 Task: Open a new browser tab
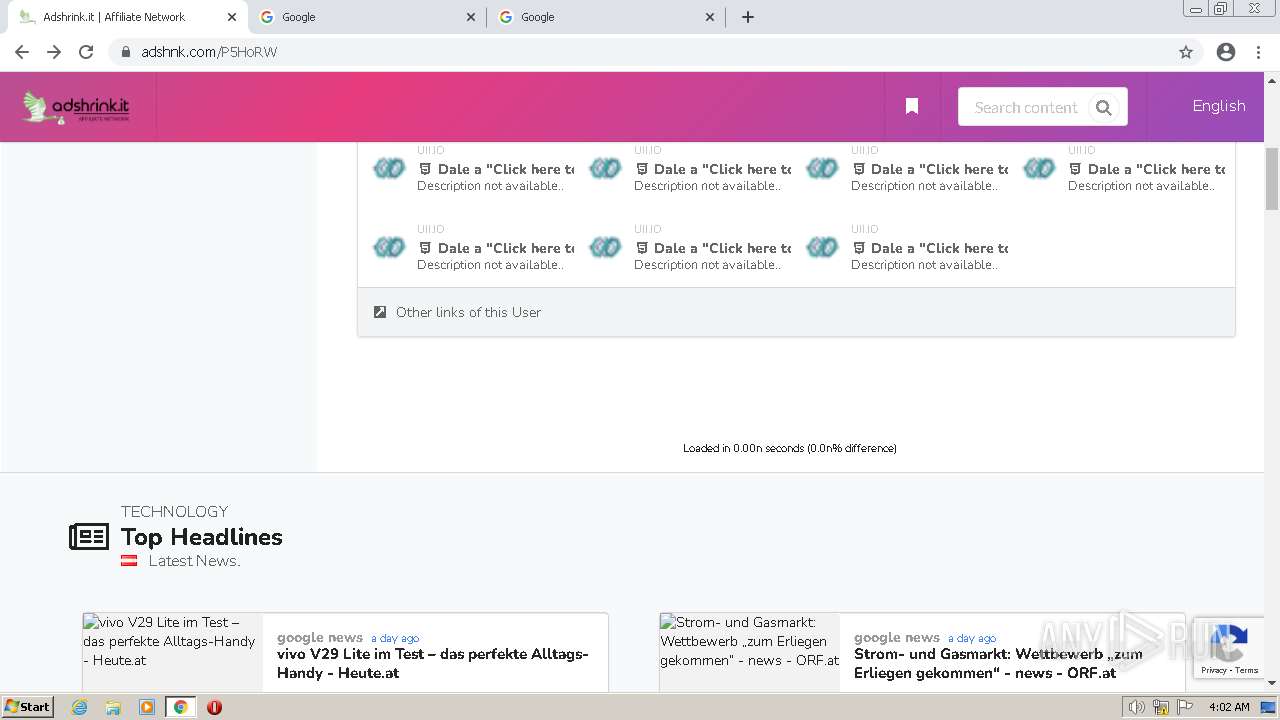[748, 17]
